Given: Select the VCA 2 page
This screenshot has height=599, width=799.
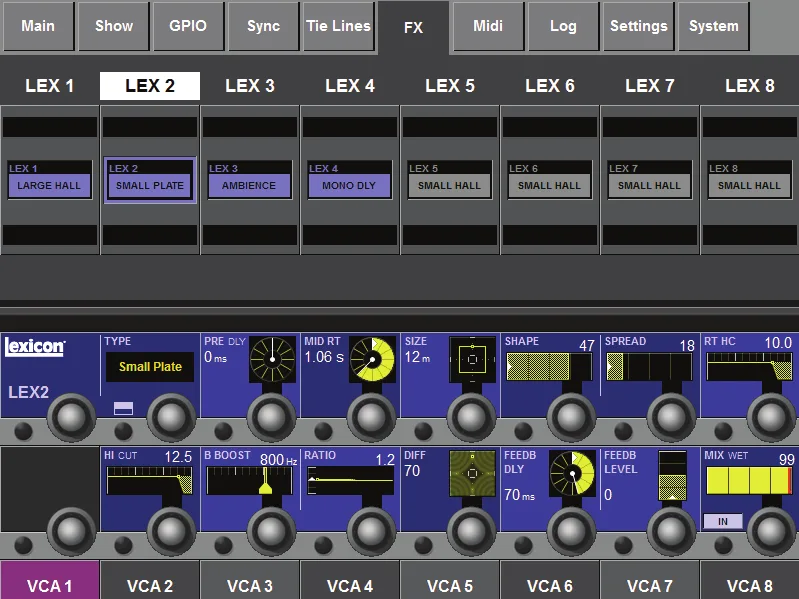Looking at the screenshot, I should (x=150, y=580).
